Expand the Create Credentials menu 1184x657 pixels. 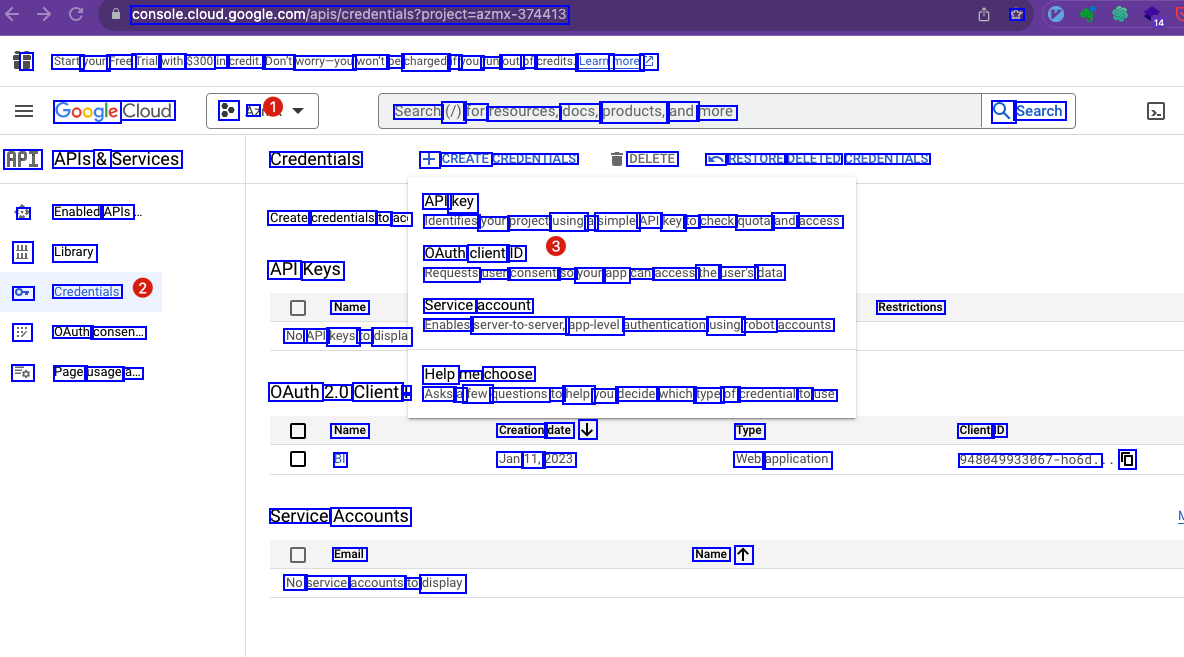[498, 159]
